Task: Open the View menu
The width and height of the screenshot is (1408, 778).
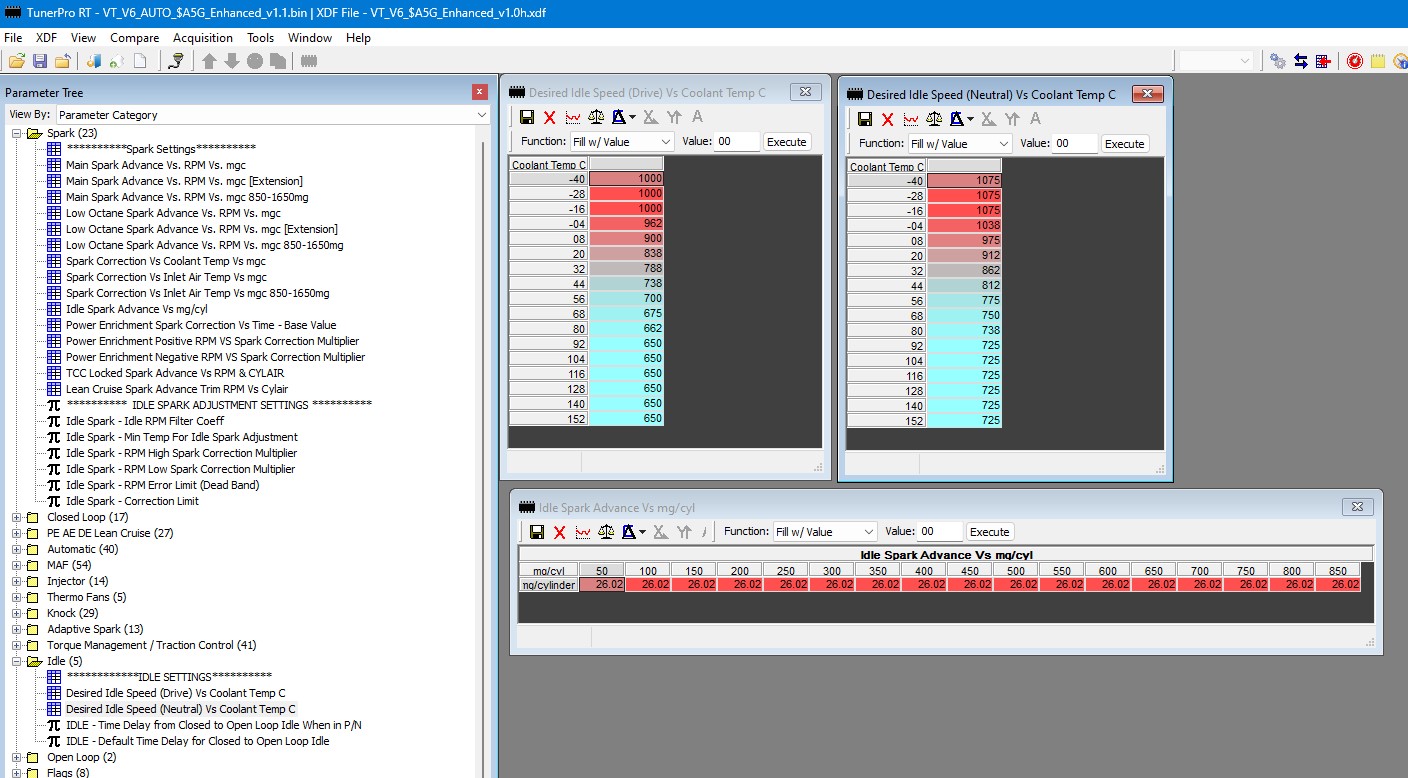Action: point(84,38)
